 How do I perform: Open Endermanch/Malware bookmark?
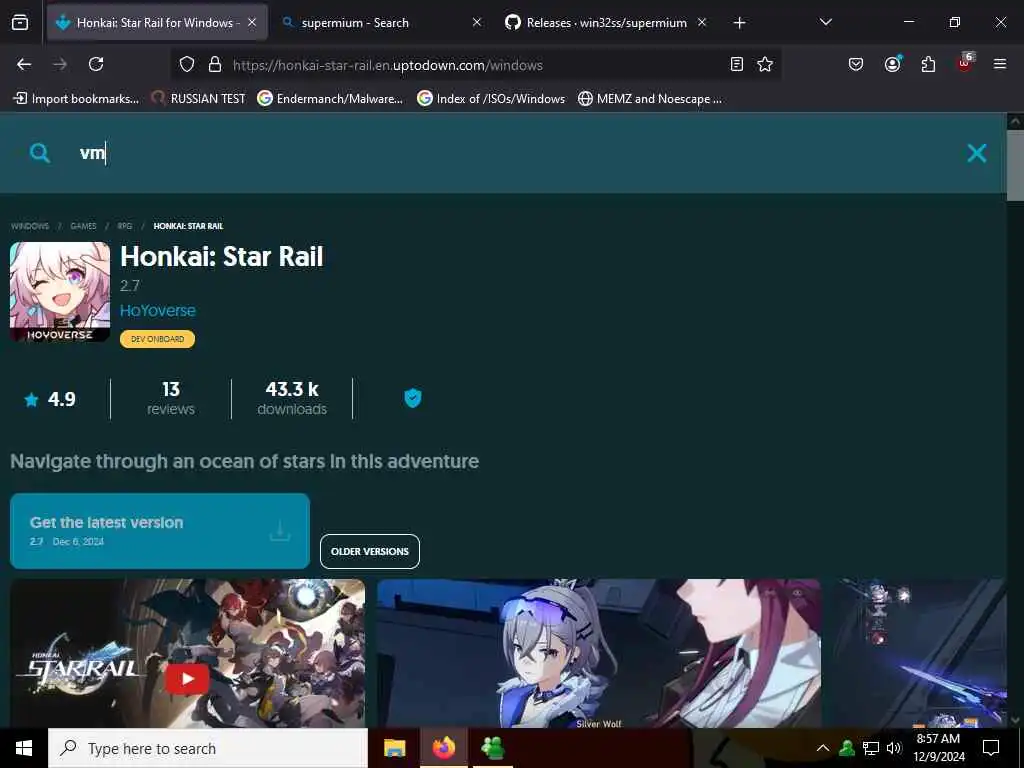330,99
